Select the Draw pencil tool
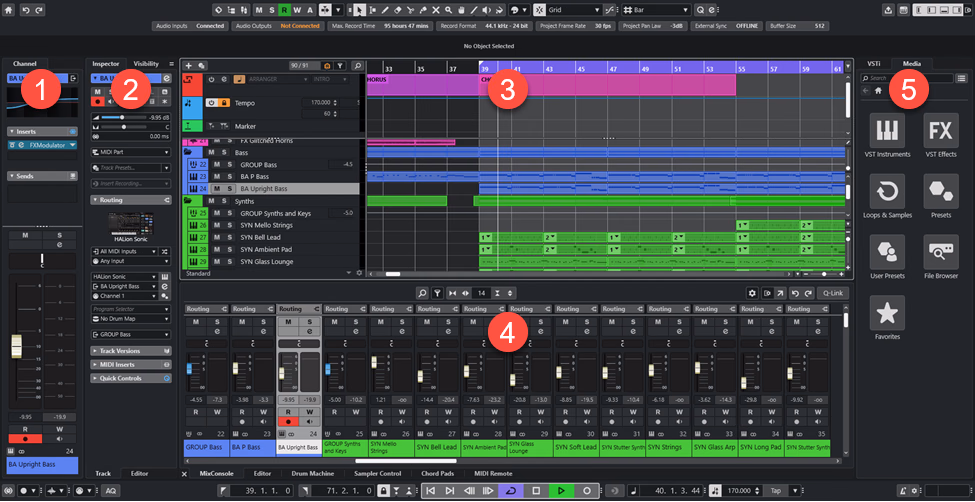Screen dimensions: 975x502 pyautogui.click(x=386, y=10)
